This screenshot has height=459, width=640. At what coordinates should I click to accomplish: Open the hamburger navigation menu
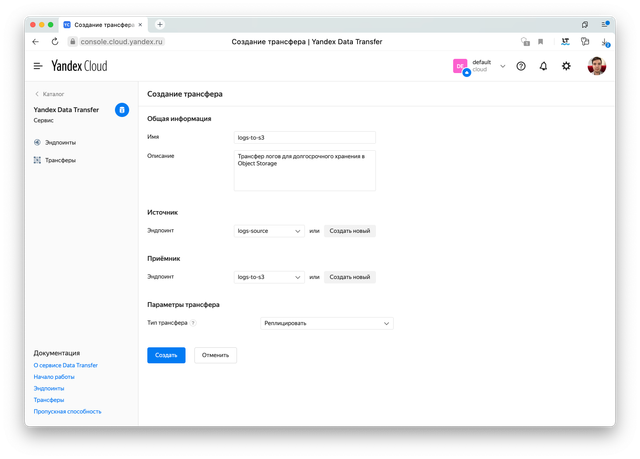click(38, 66)
